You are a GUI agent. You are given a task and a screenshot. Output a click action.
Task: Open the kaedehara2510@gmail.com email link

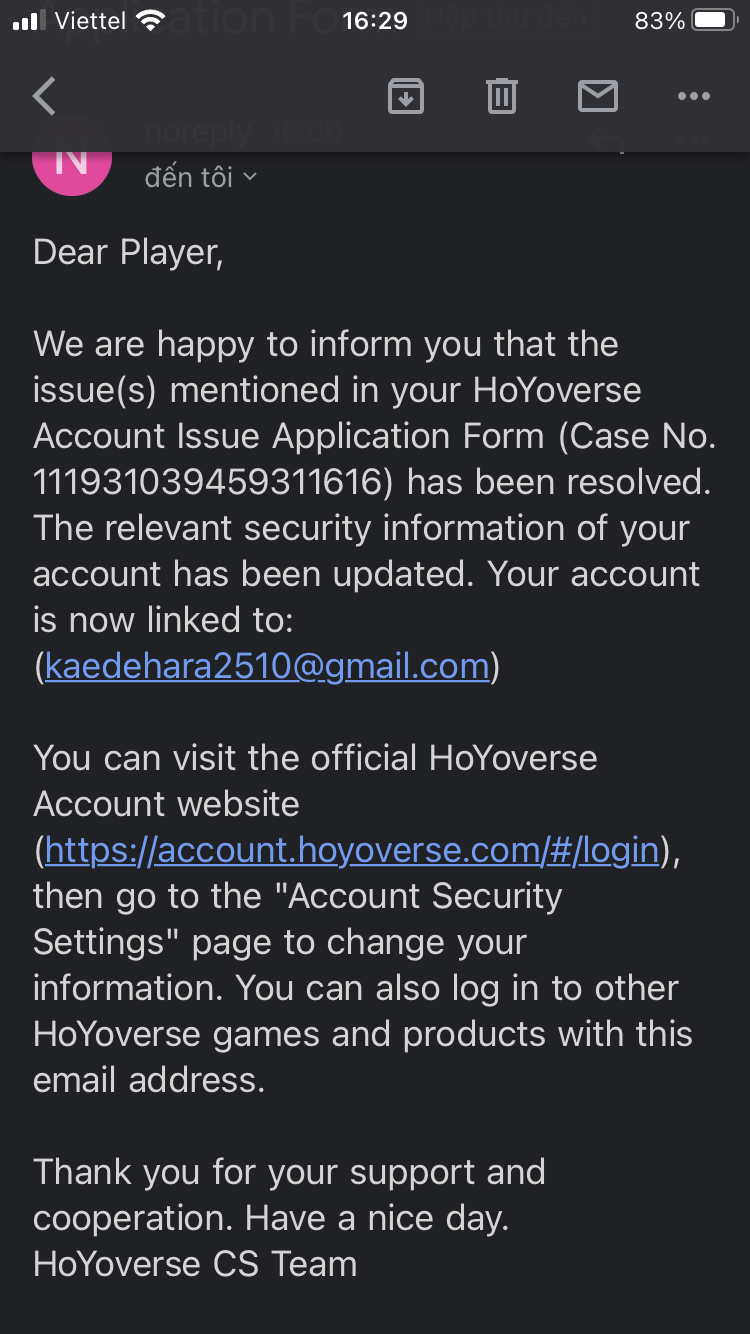coord(268,666)
